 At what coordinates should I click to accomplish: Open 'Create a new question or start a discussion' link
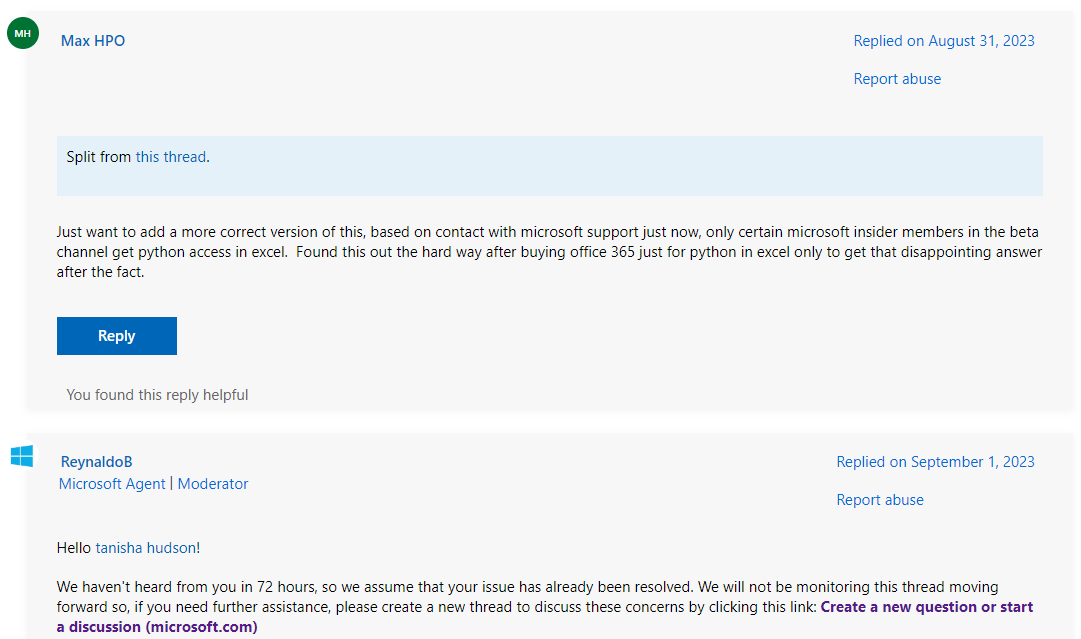click(545, 617)
